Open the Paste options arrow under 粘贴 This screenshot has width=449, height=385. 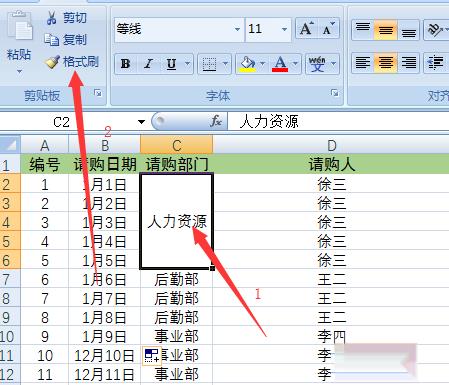(x=19, y=71)
